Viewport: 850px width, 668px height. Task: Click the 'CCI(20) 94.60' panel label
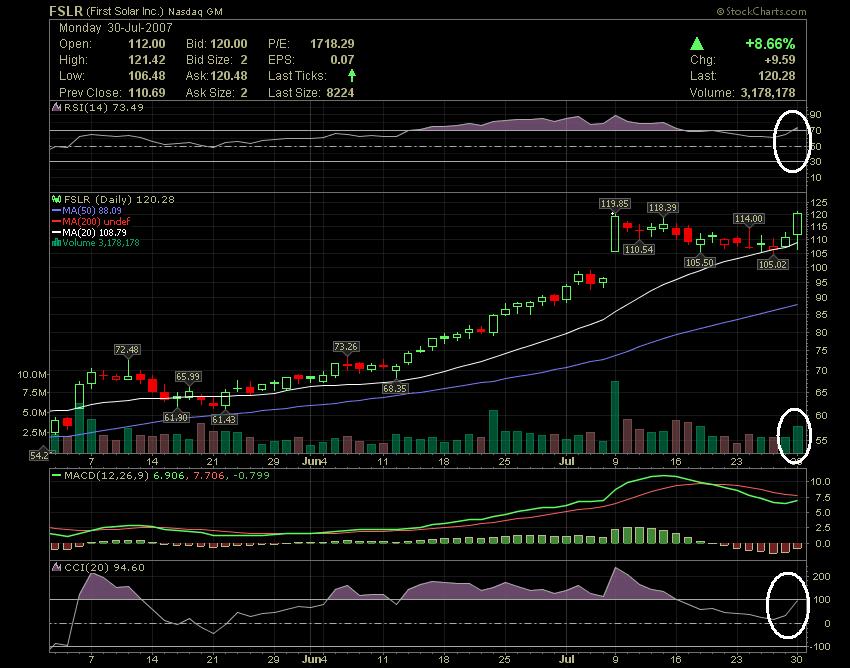[x=104, y=567]
